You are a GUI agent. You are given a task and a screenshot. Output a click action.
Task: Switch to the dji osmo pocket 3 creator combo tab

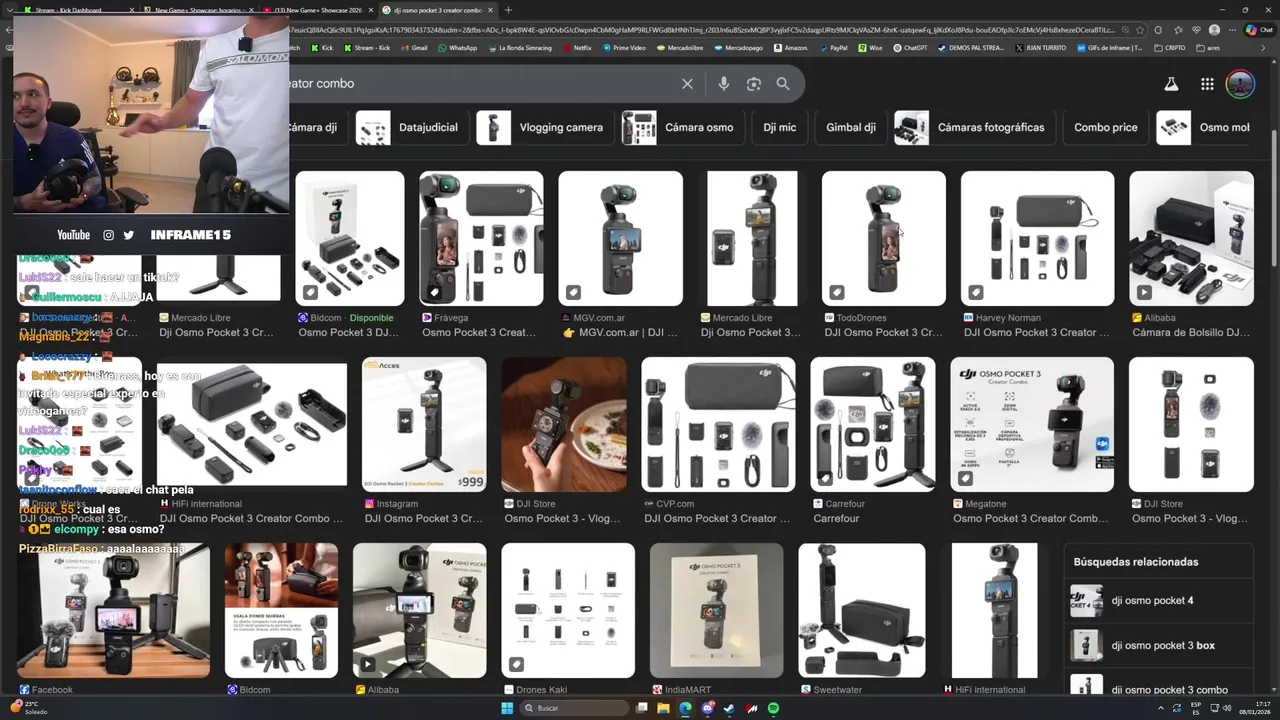point(437,10)
